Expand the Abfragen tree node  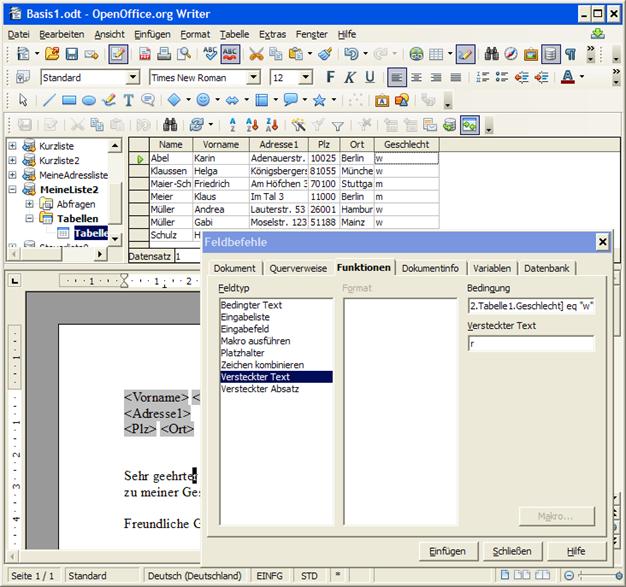pyautogui.click(x=29, y=203)
